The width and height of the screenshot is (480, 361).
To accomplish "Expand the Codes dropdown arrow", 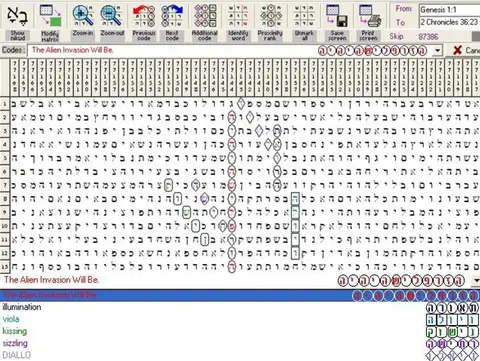I will click(x=437, y=51).
